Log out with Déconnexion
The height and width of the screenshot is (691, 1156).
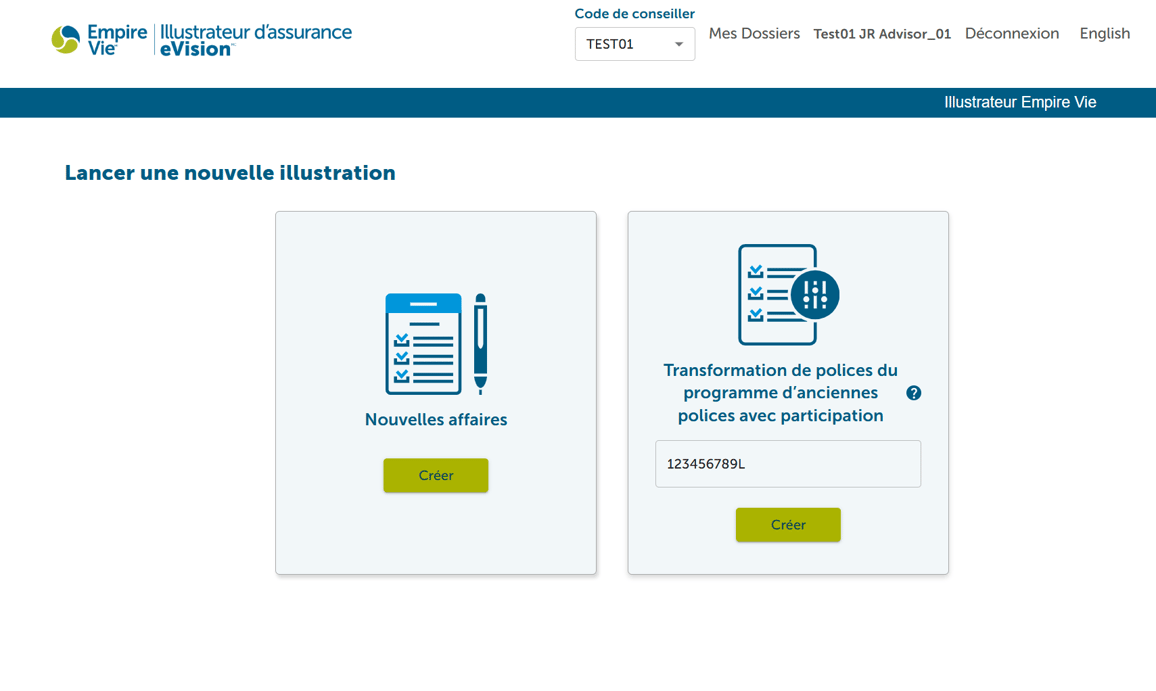coord(1012,34)
